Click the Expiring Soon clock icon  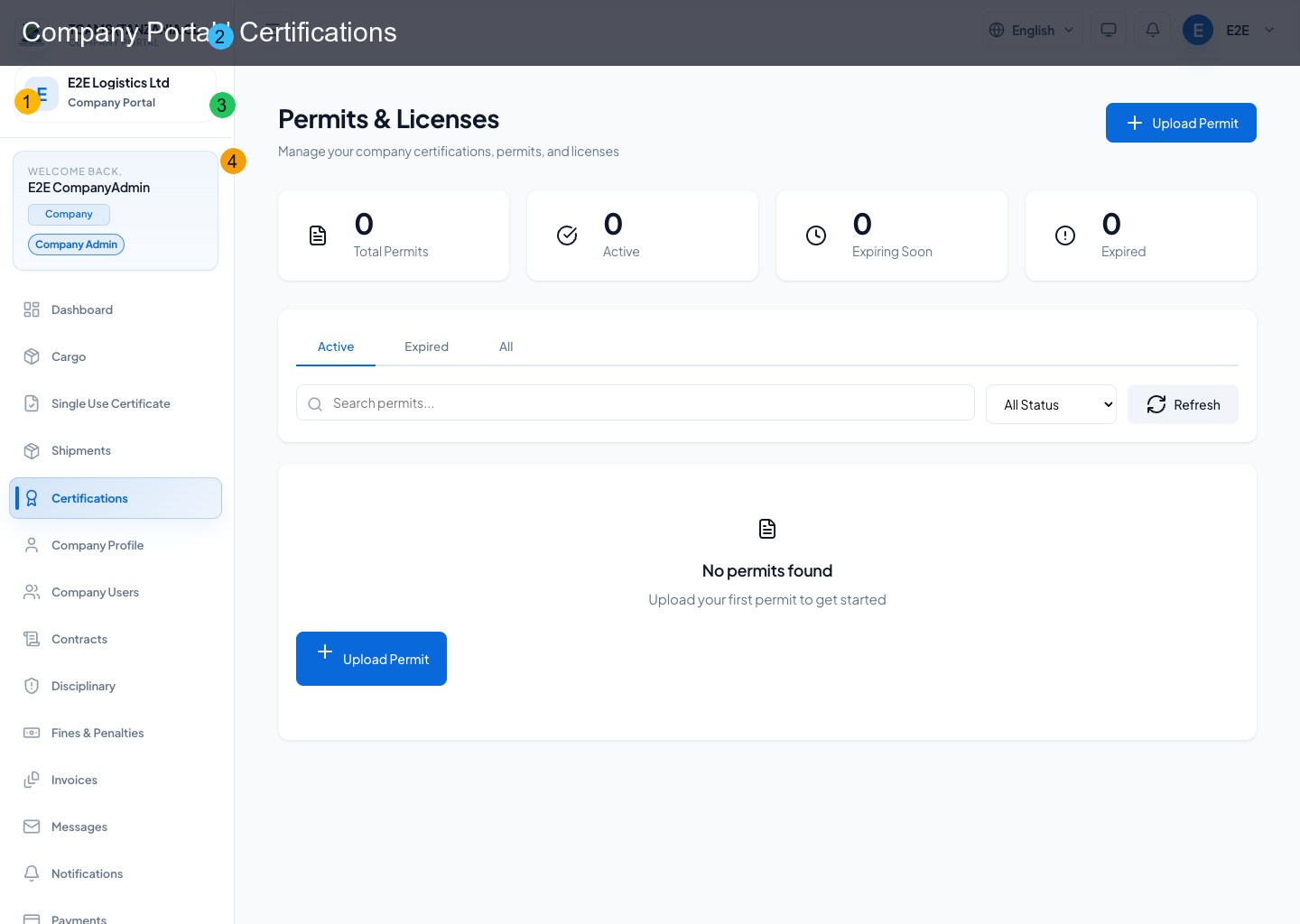[816, 236]
